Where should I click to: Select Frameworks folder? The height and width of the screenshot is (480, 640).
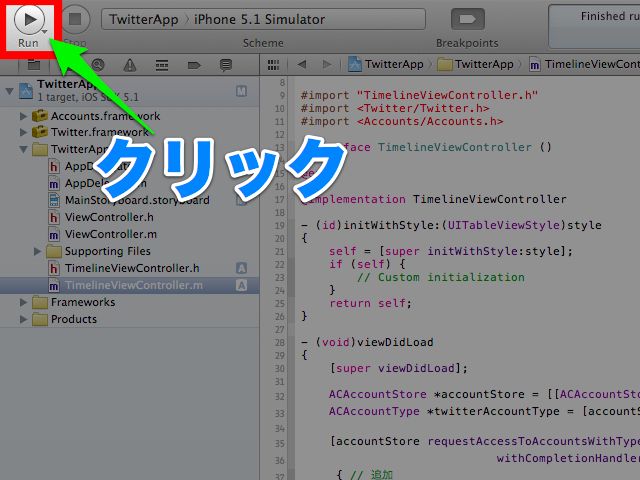(x=83, y=302)
